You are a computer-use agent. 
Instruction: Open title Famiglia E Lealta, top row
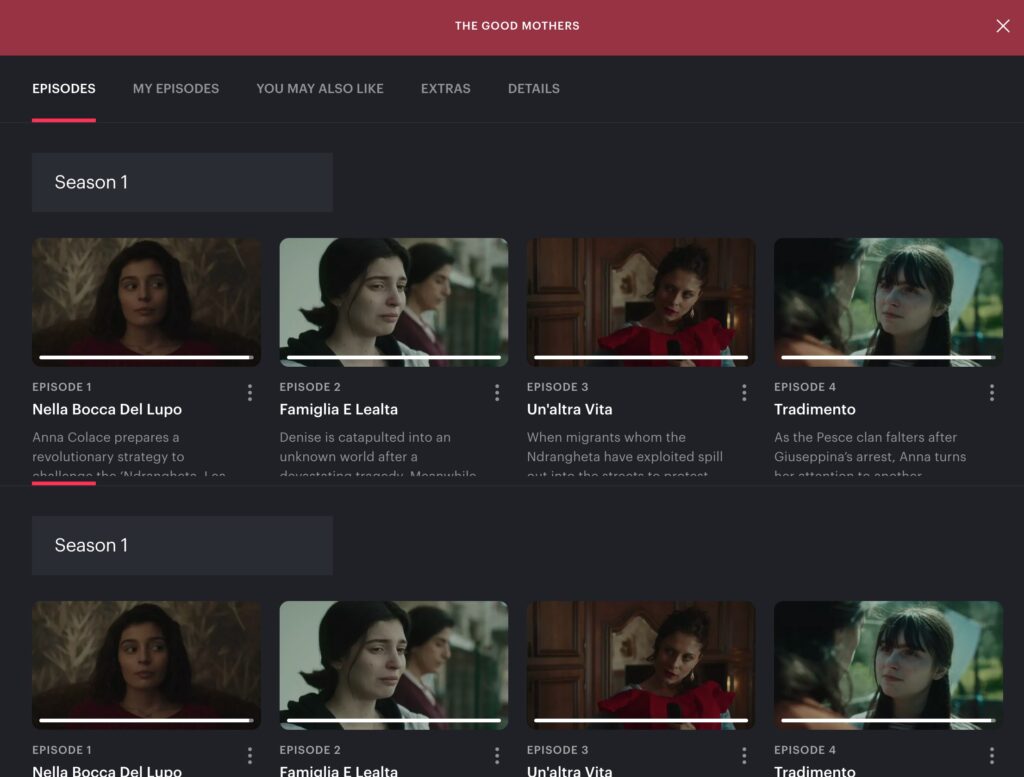[338, 409]
